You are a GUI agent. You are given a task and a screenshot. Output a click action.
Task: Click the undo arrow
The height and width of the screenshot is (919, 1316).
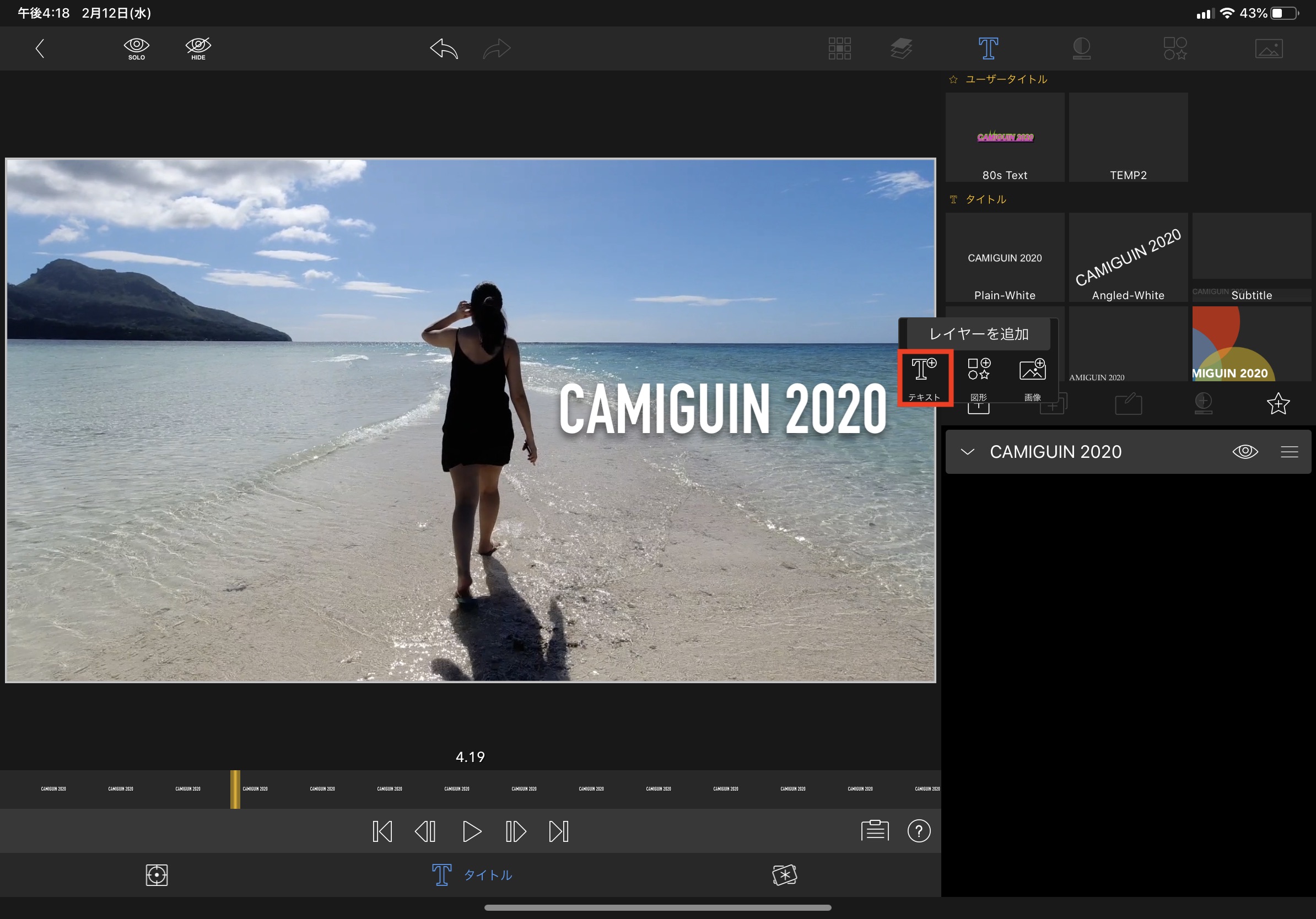click(444, 48)
